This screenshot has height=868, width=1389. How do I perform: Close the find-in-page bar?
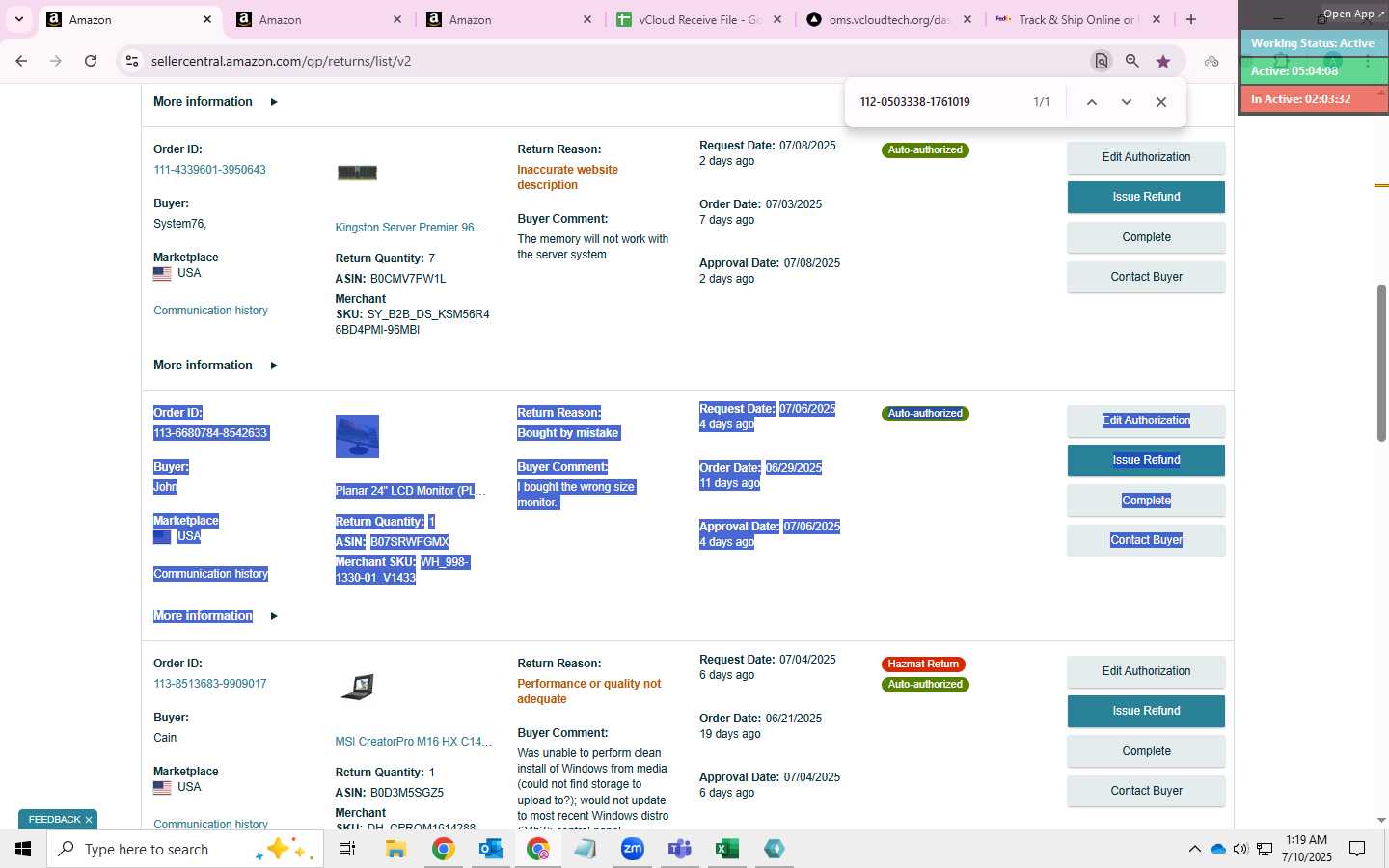tap(1161, 102)
